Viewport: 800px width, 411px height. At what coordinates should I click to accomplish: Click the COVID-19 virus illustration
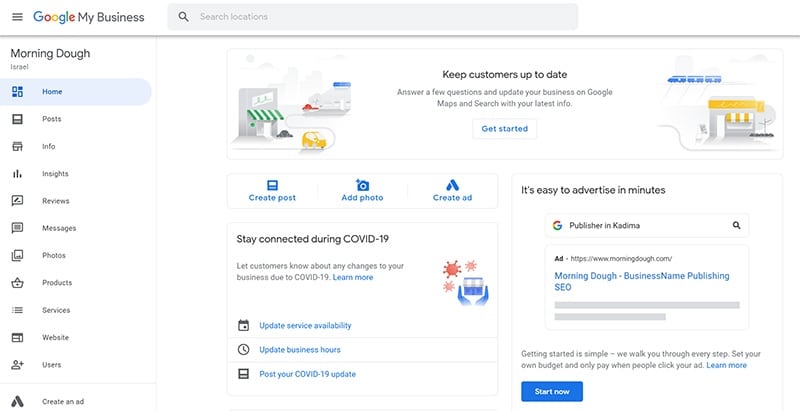tap(466, 282)
